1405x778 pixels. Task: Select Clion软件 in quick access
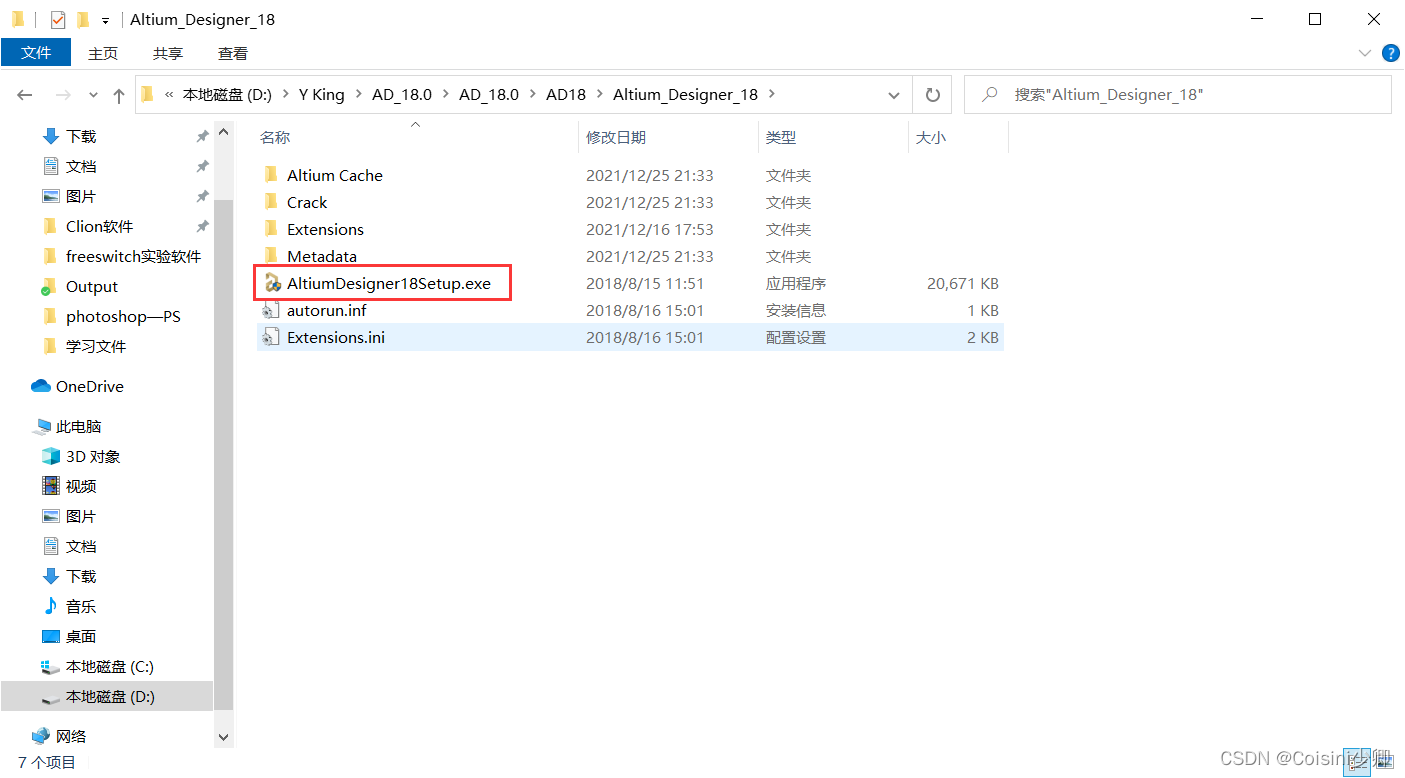[x=100, y=226]
